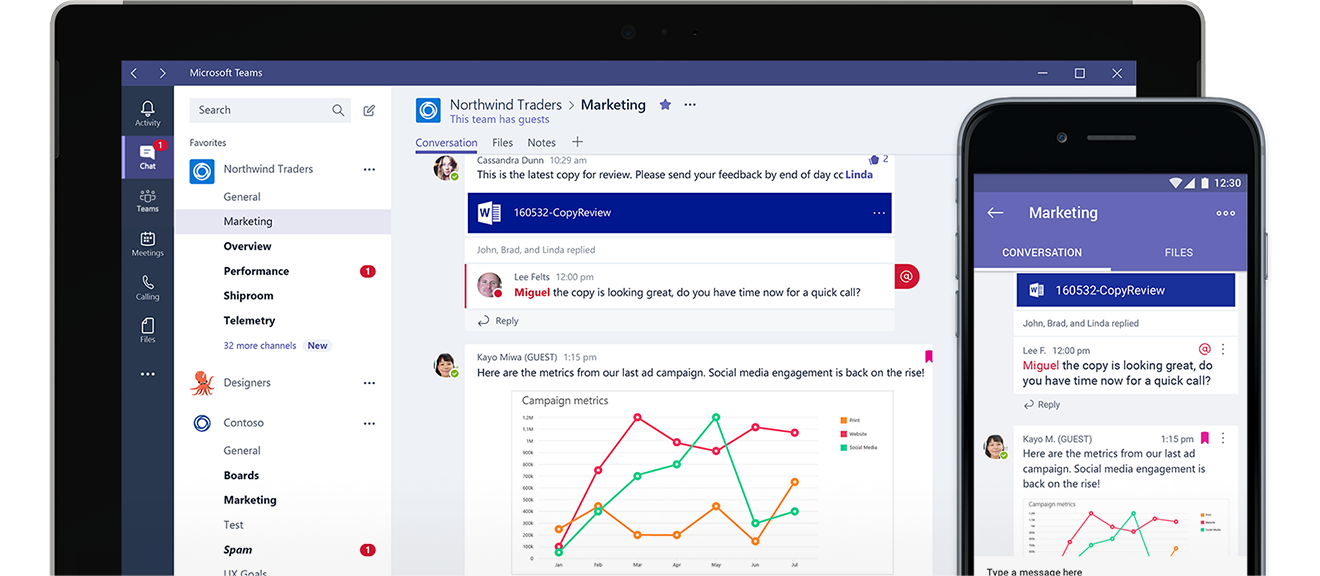1320x576 pixels.
Task: Open more options for the Contoso team
Action: (369, 423)
